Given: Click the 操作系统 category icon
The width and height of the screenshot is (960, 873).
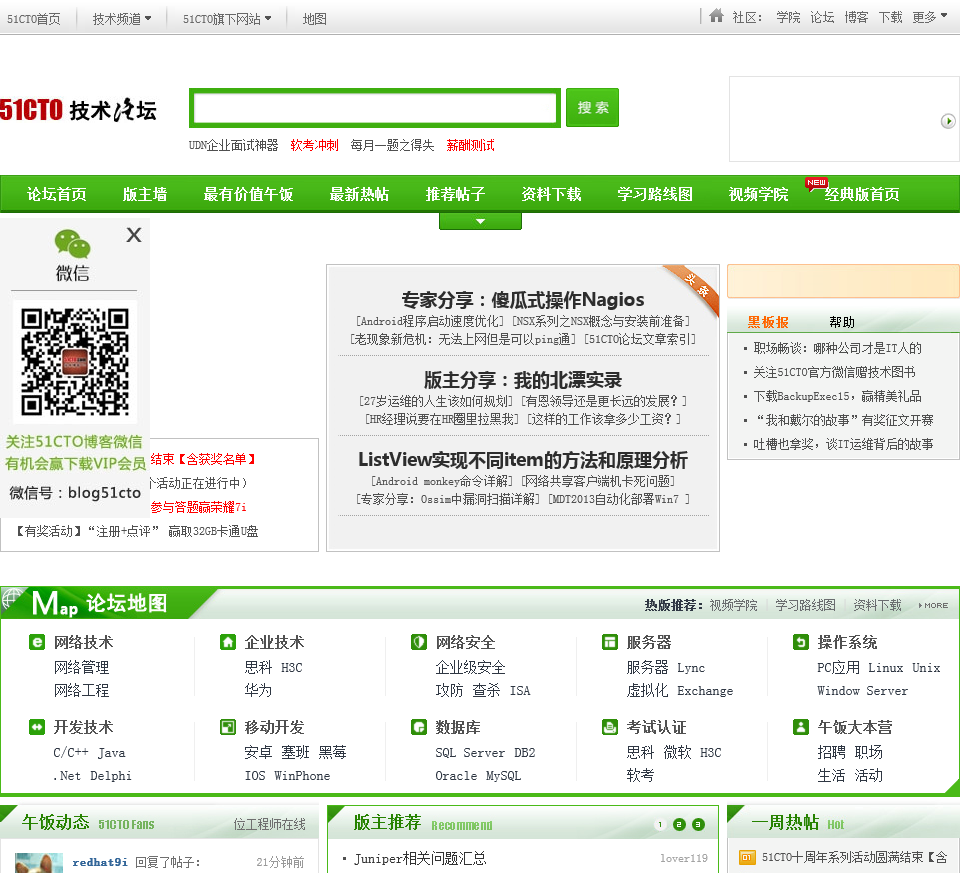Looking at the screenshot, I should tap(801, 642).
